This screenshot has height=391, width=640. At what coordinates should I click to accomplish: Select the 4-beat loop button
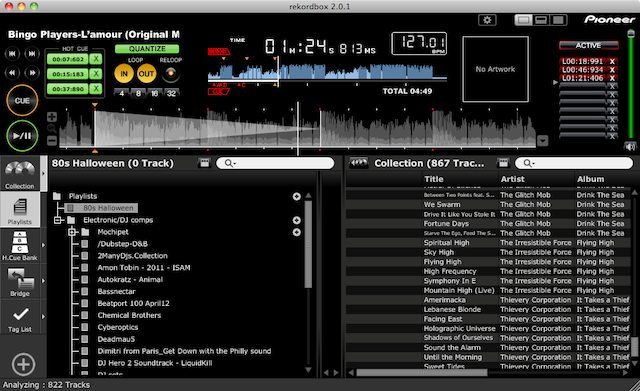point(122,93)
